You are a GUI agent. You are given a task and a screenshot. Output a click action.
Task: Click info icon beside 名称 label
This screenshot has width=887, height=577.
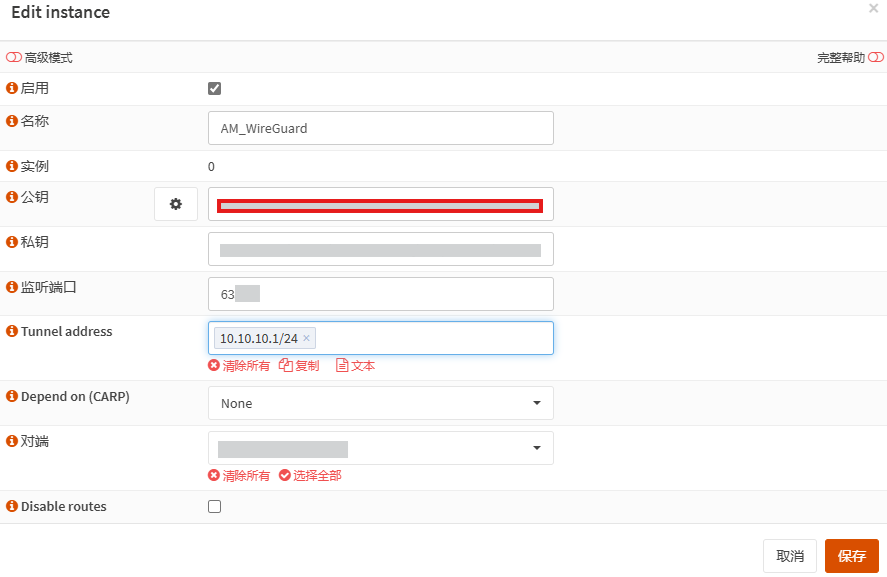[x=12, y=121]
